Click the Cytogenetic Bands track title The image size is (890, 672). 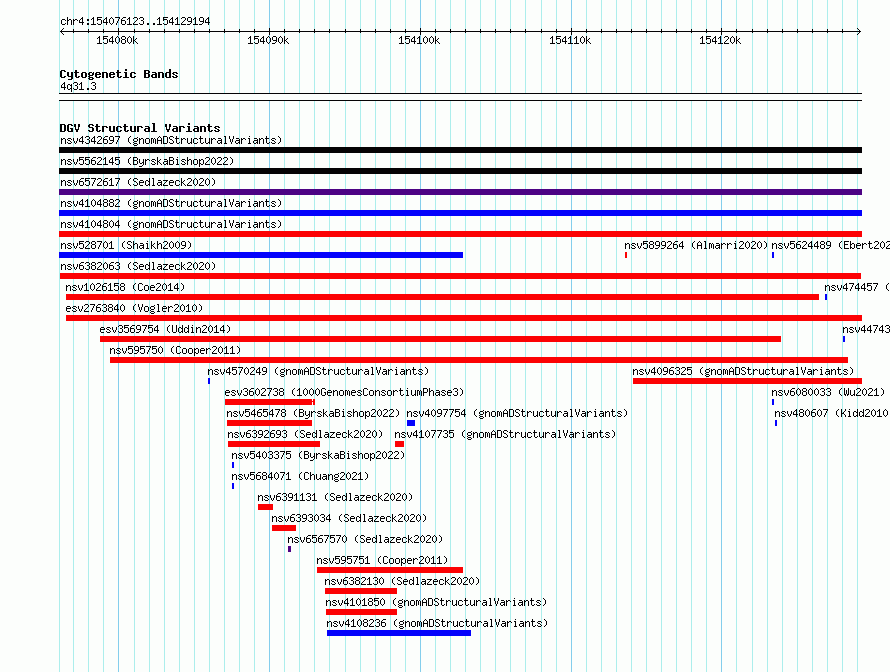(119, 74)
